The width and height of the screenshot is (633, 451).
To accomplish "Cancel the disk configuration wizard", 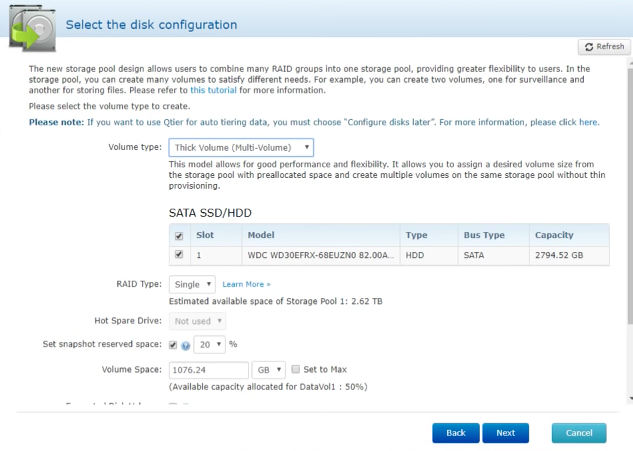I will pos(578,433).
